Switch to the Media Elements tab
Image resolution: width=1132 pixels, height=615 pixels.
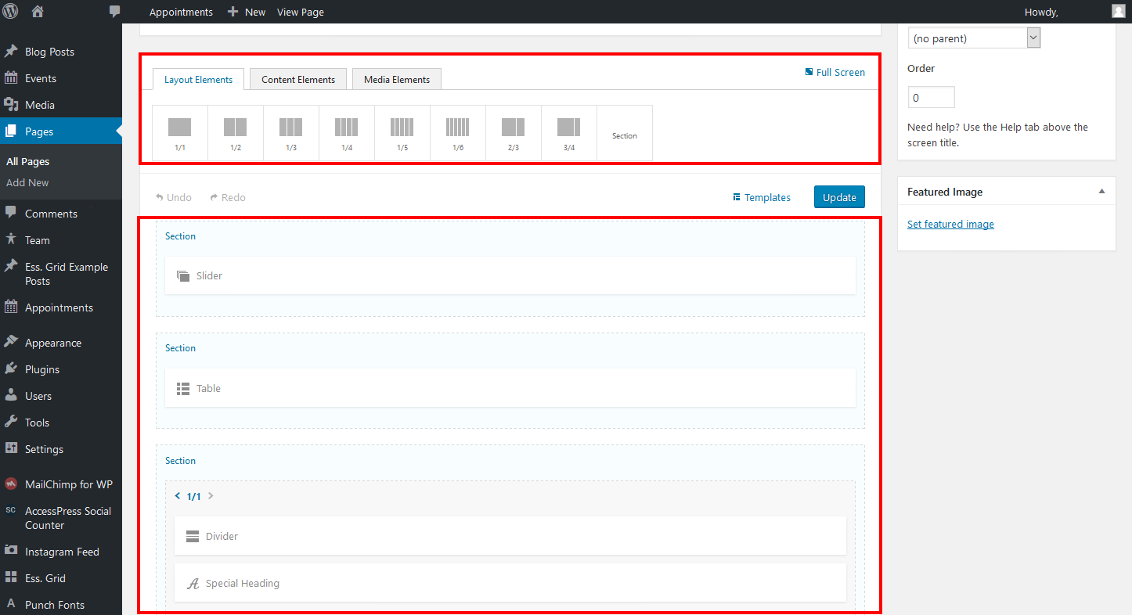point(396,80)
